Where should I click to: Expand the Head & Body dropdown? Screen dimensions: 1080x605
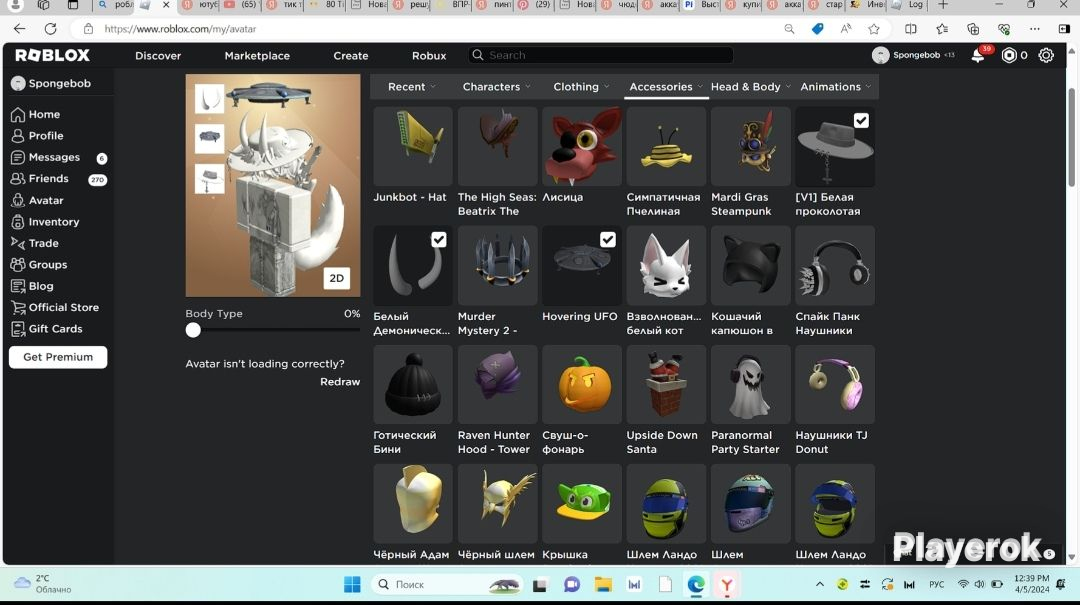[x=751, y=87]
